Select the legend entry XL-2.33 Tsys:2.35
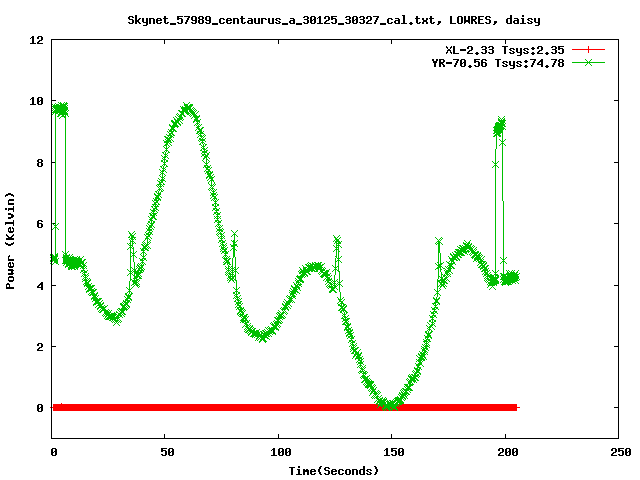 [x=504, y=50]
